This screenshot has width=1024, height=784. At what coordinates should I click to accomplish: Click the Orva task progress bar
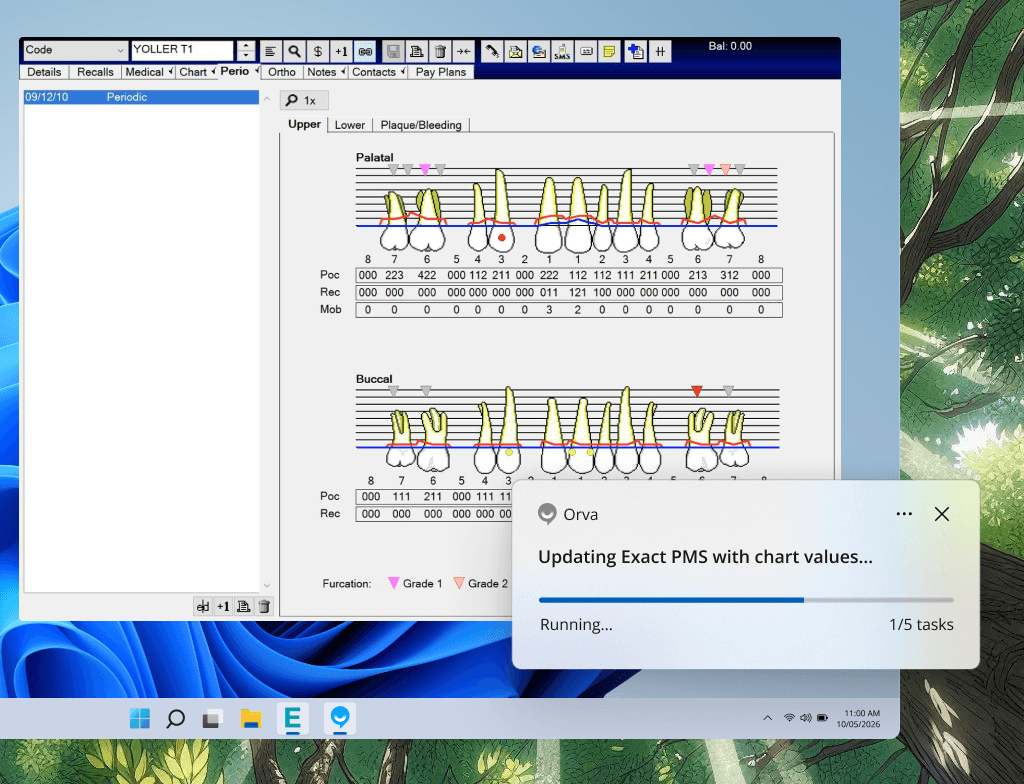click(745, 600)
